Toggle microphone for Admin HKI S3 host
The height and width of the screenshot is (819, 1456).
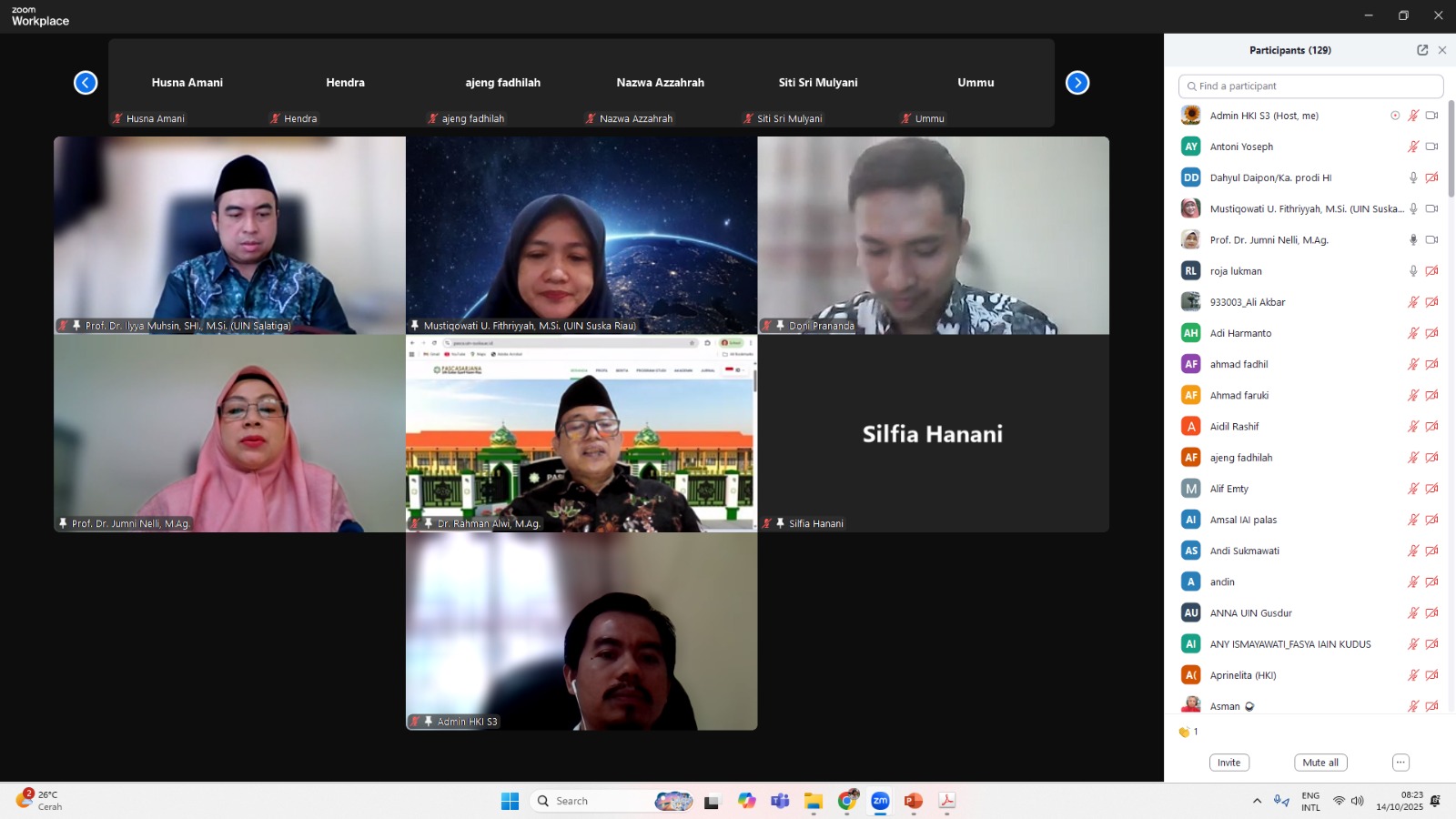tap(1413, 116)
